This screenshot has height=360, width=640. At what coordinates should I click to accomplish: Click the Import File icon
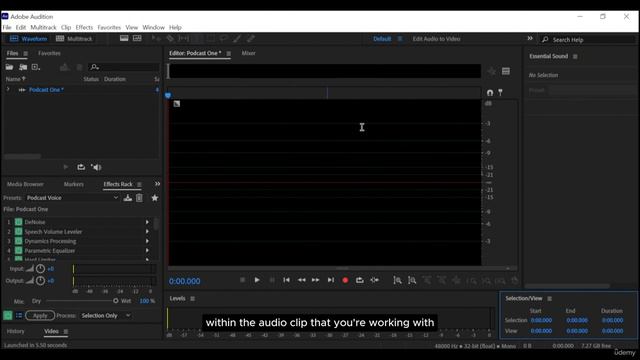23,67
